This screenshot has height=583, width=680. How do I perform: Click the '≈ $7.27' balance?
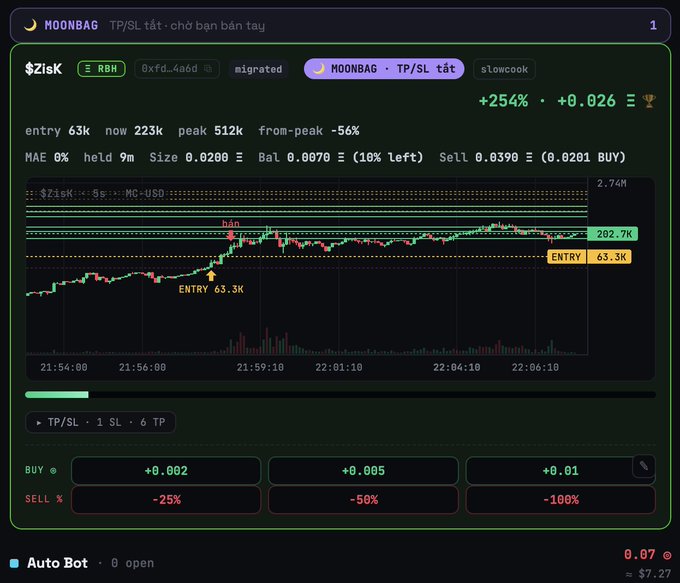[x=647, y=573]
